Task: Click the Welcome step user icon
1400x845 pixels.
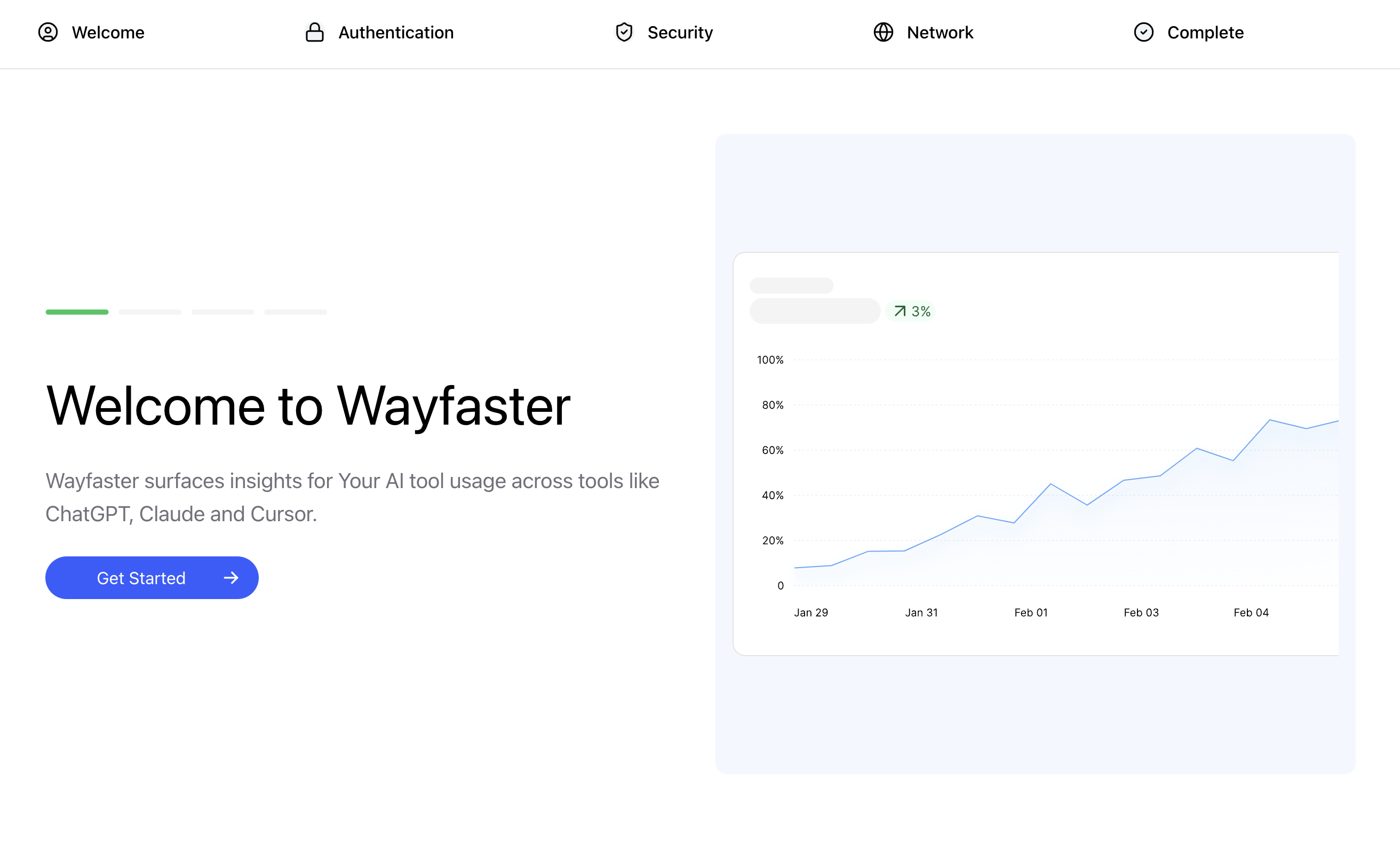Action: (47, 33)
